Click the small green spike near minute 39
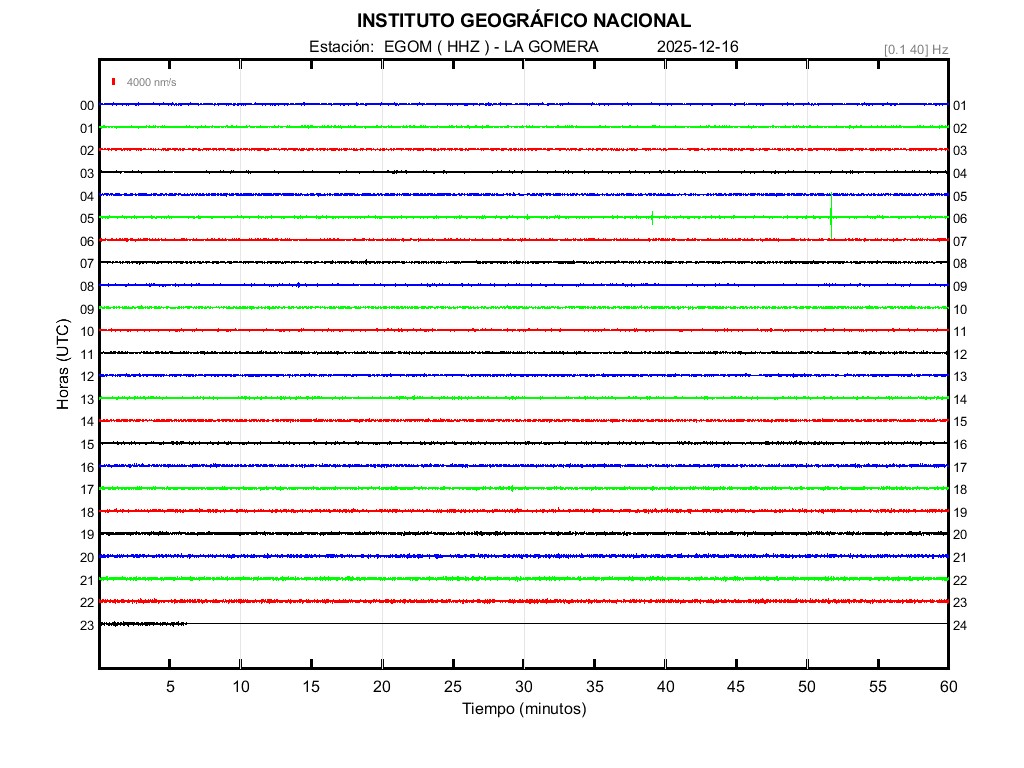This screenshot has width=1024, height=768. tap(652, 217)
